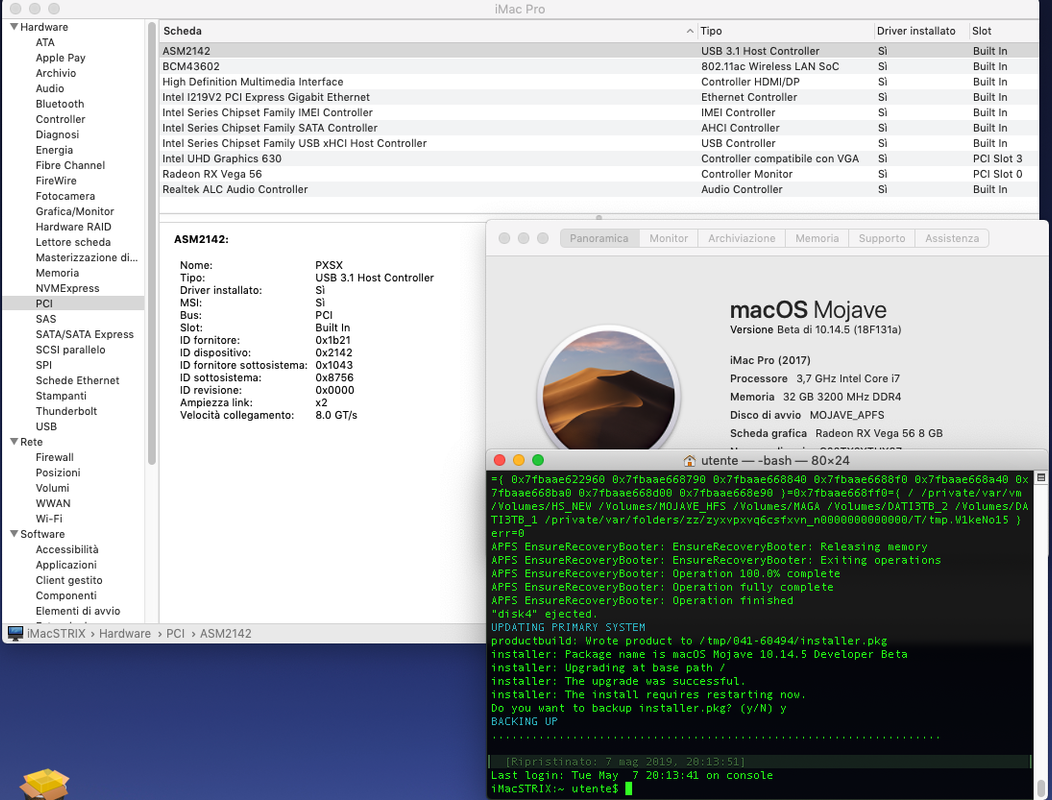Select Intel Series Chipset Family IMEI Controller row
Viewport: 1052px width, 800px height.
tap(599, 113)
